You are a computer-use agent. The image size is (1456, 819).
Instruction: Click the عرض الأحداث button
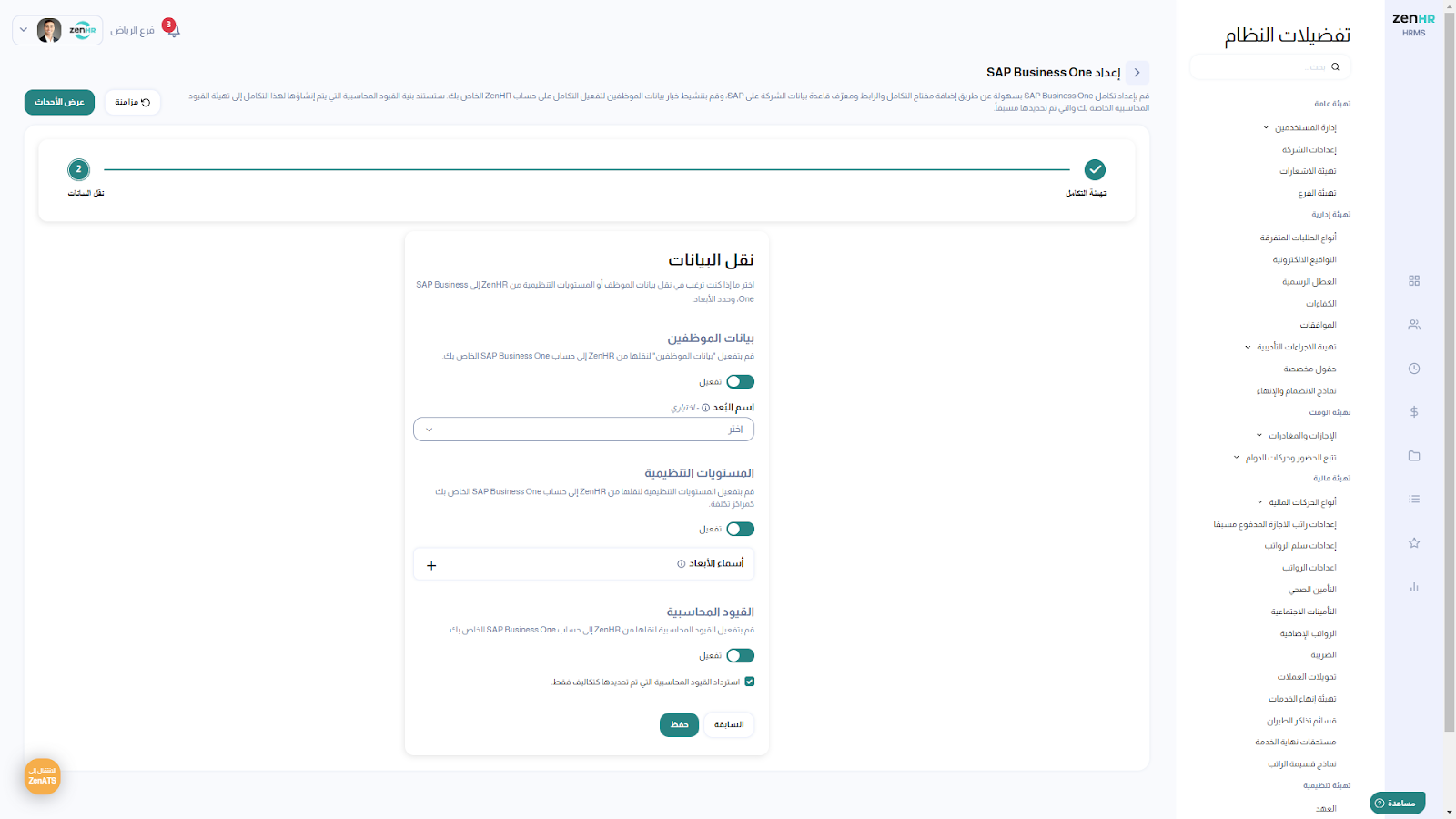coord(59,102)
